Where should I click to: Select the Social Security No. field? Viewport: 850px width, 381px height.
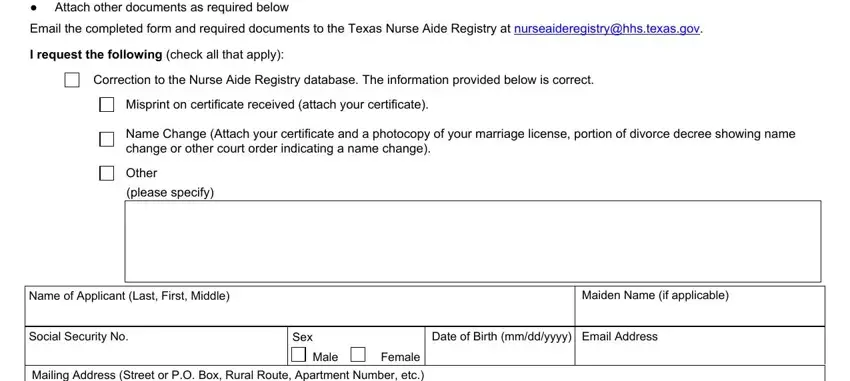click(156, 346)
